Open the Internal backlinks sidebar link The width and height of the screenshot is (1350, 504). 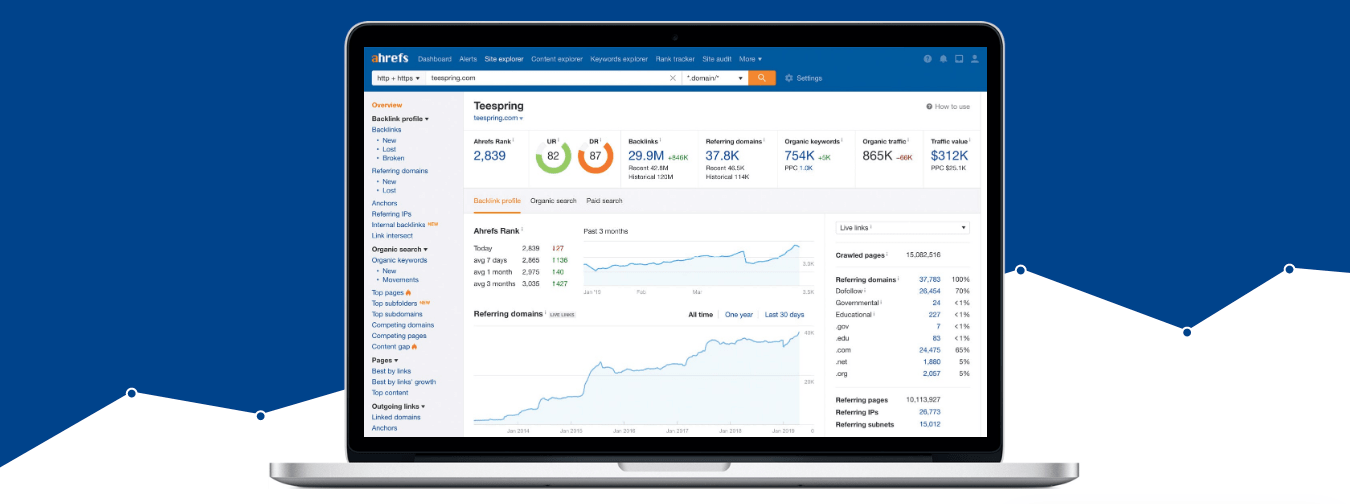tap(399, 225)
